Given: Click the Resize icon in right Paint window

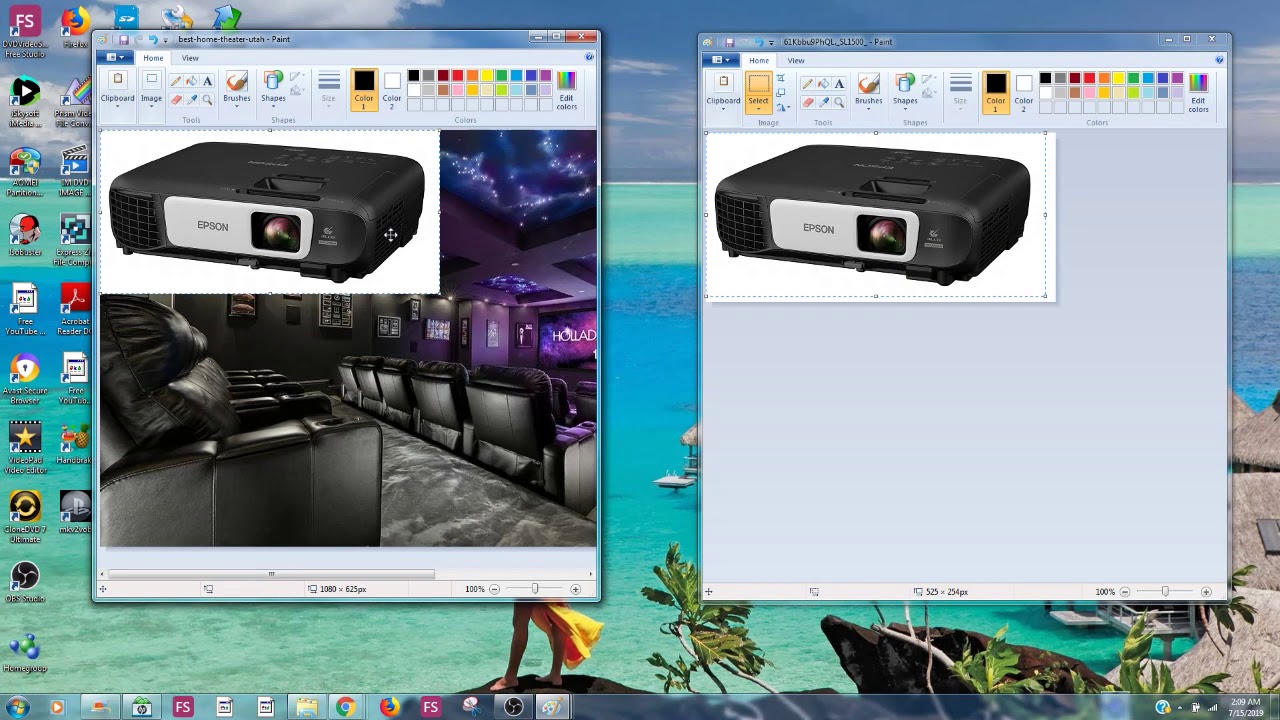Looking at the screenshot, I should pos(781,94).
